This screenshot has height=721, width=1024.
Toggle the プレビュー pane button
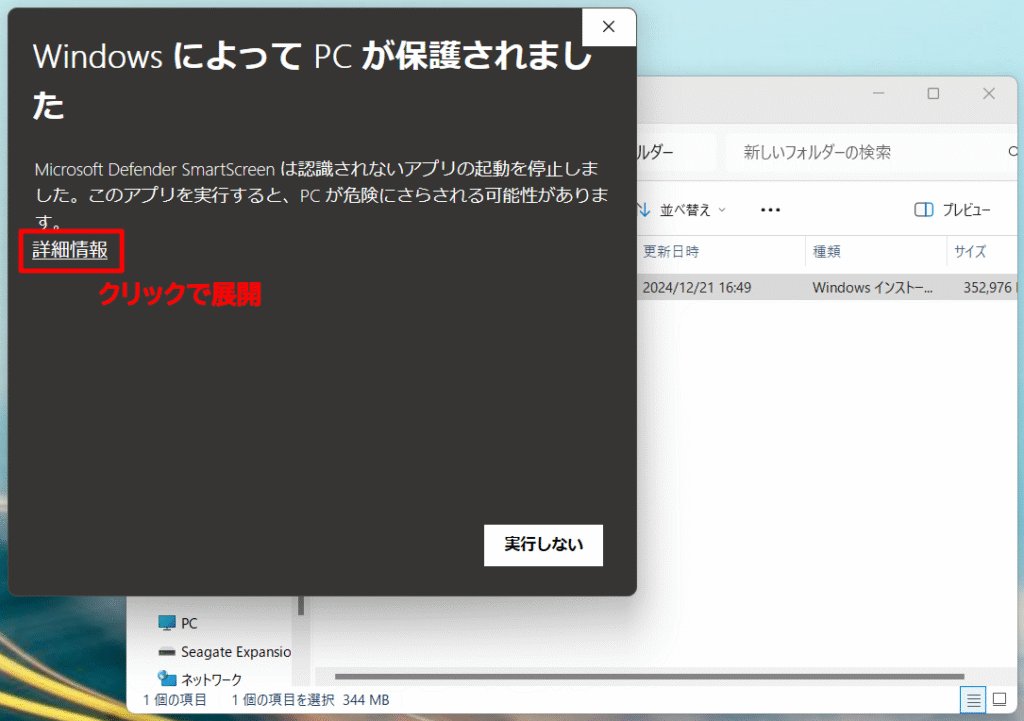pos(952,210)
